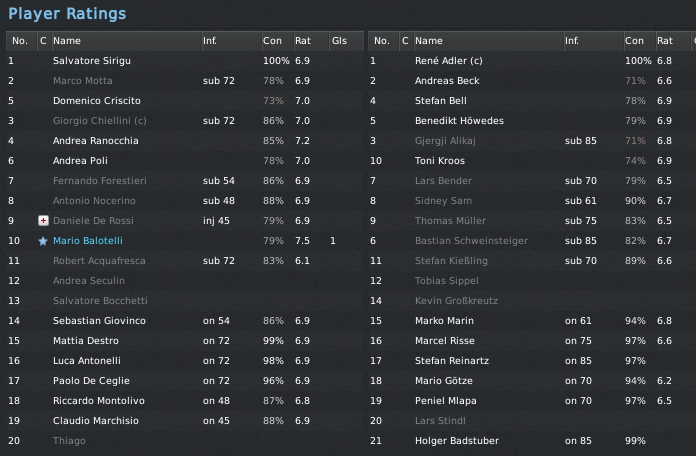The width and height of the screenshot is (696, 456).
Task: Click the Player Ratings panel title
Action: pos(67,14)
